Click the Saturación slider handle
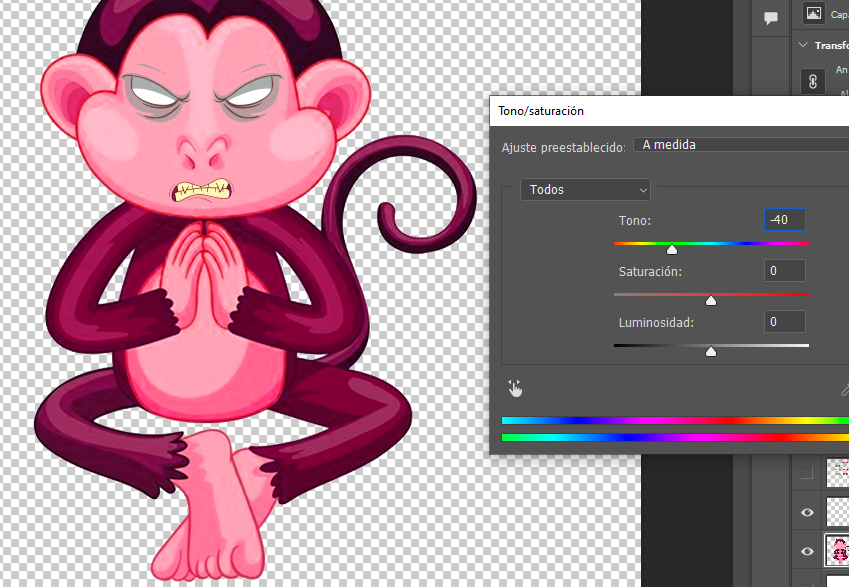The height and width of the screenshot is (587, 849). (711, 300)
